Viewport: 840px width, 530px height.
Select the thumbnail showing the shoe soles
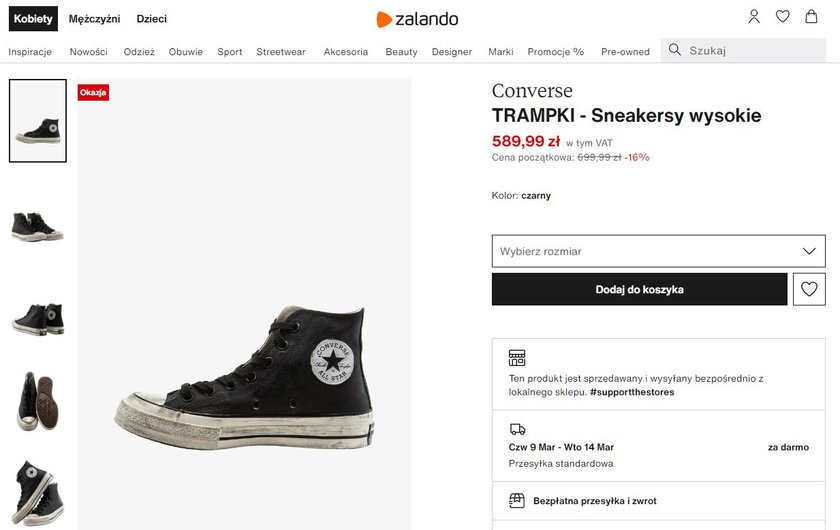[x=38, y=401]
